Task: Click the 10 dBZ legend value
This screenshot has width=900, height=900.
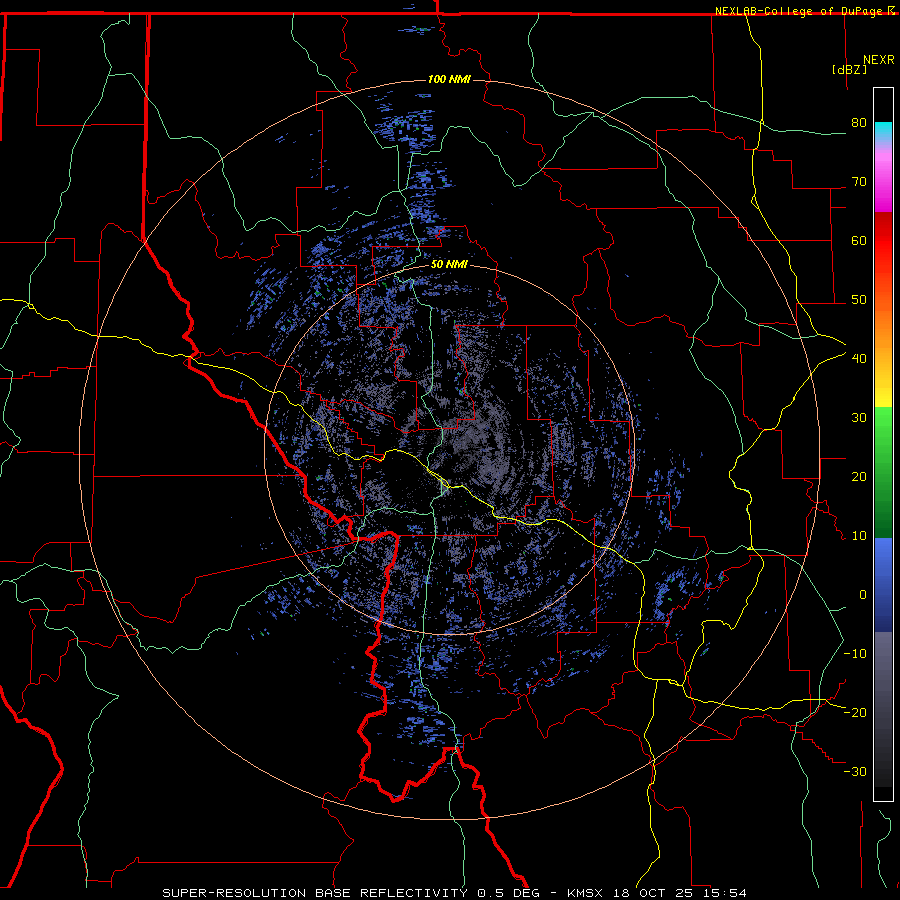Action: 859,536
